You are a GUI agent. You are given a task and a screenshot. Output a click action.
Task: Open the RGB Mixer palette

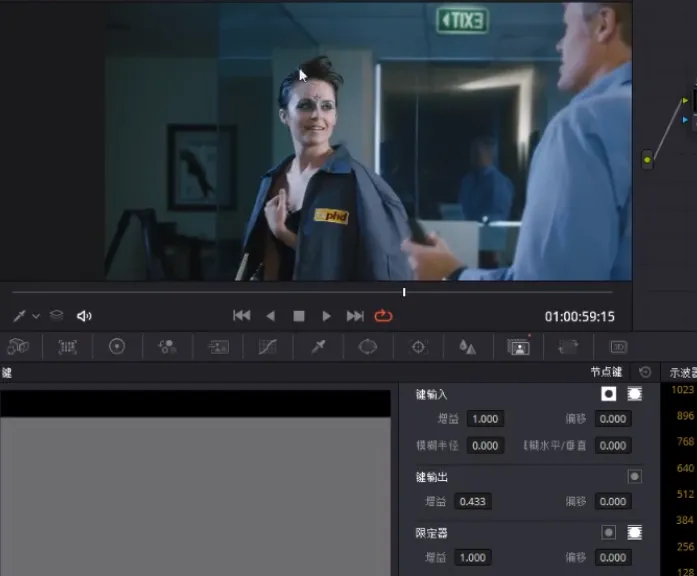pos(168,347)
